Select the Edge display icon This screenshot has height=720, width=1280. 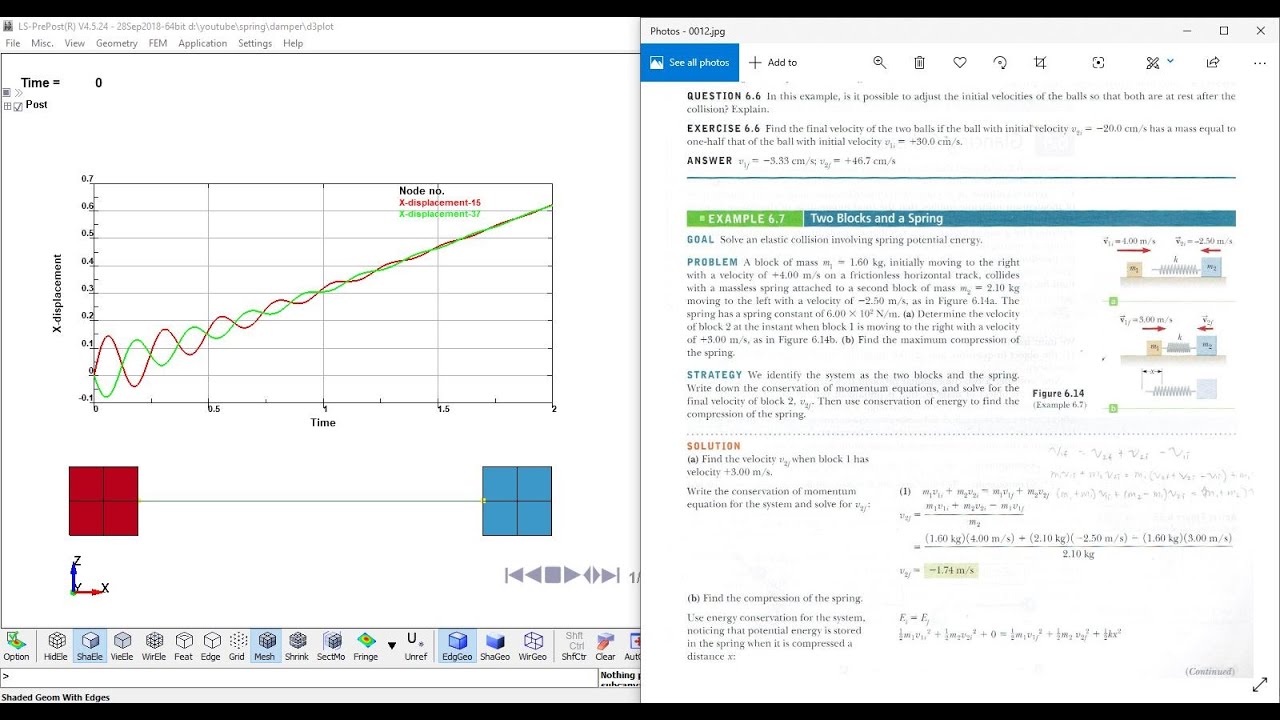pos(211,646)
